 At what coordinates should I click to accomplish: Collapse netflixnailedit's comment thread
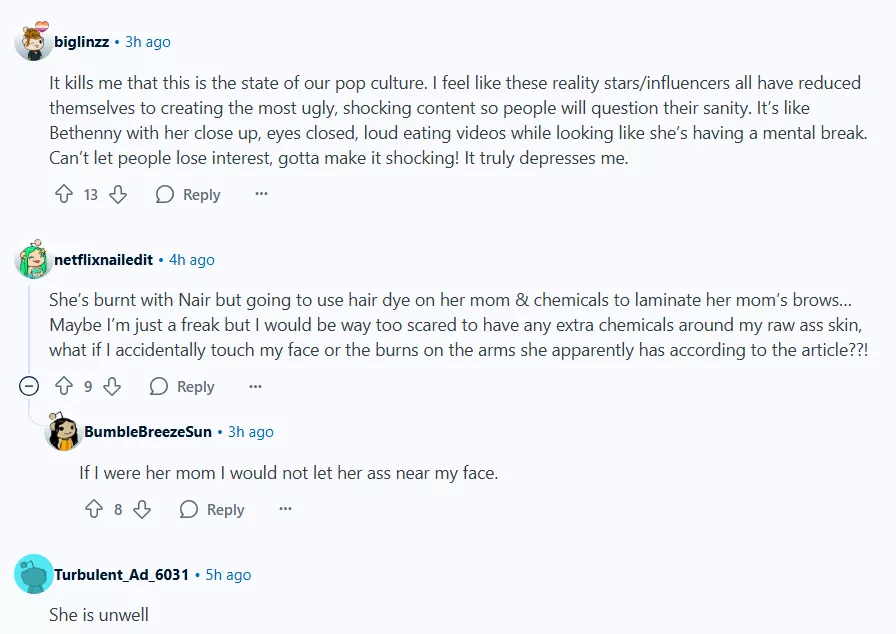(28, 387)
